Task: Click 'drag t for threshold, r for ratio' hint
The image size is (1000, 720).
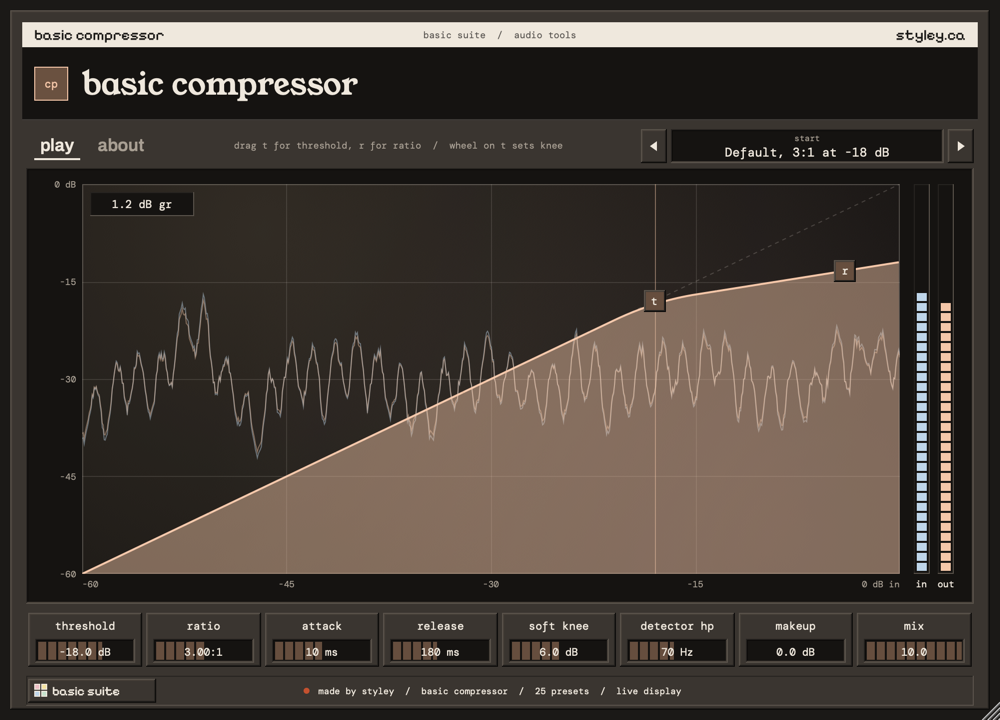Action: tap(327, 145)
